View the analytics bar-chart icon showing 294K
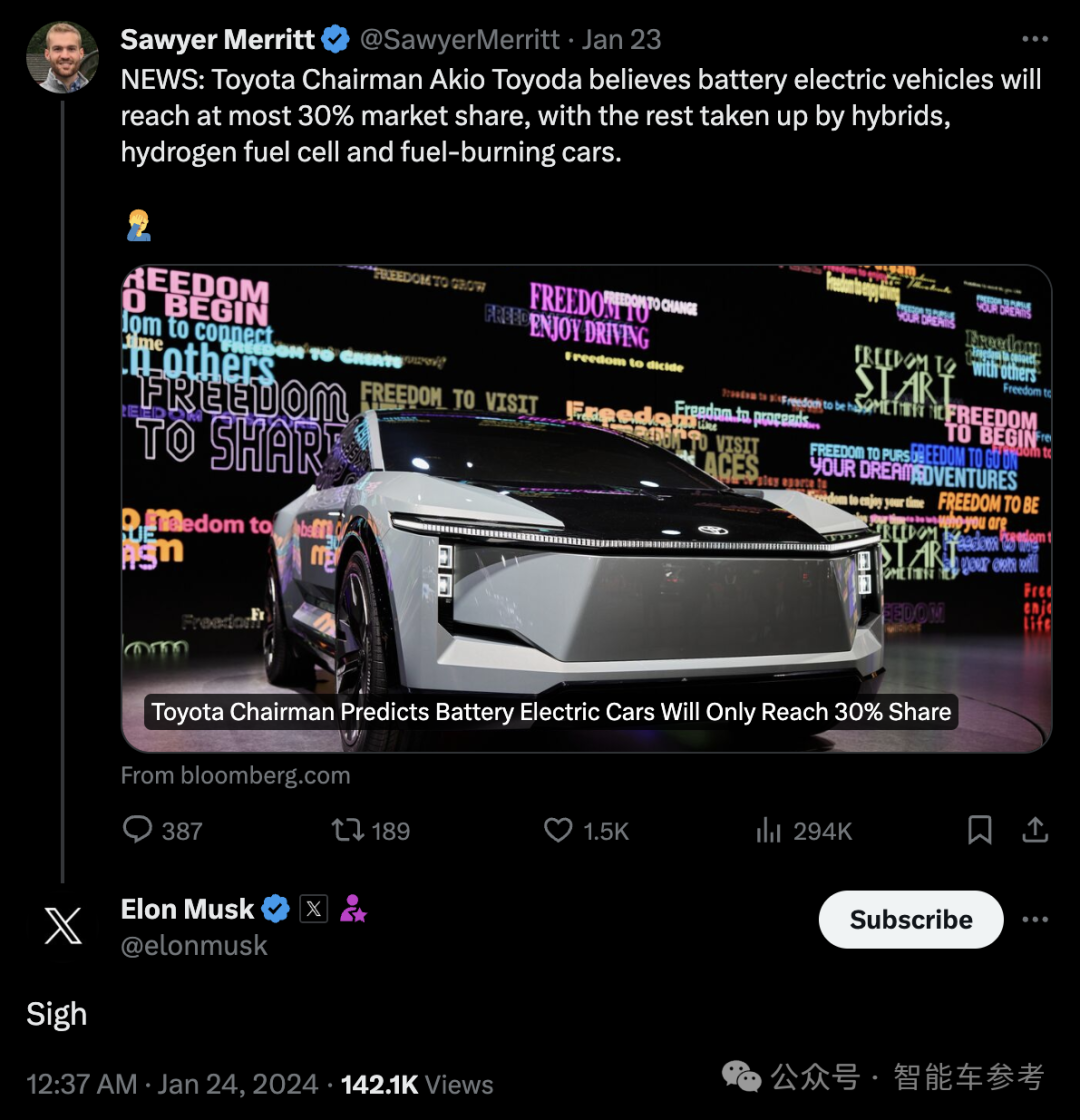This screenshot has width=1080, height=1120. [769, 830]
